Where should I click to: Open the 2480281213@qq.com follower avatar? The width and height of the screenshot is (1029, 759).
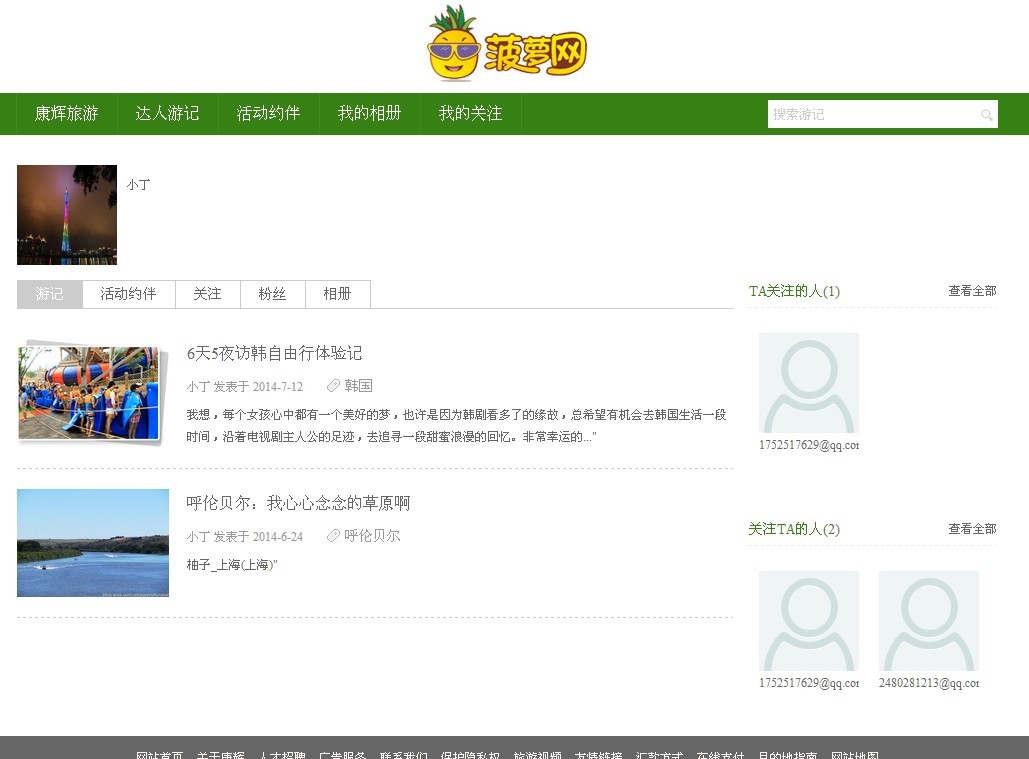click(x=928, y=621)
